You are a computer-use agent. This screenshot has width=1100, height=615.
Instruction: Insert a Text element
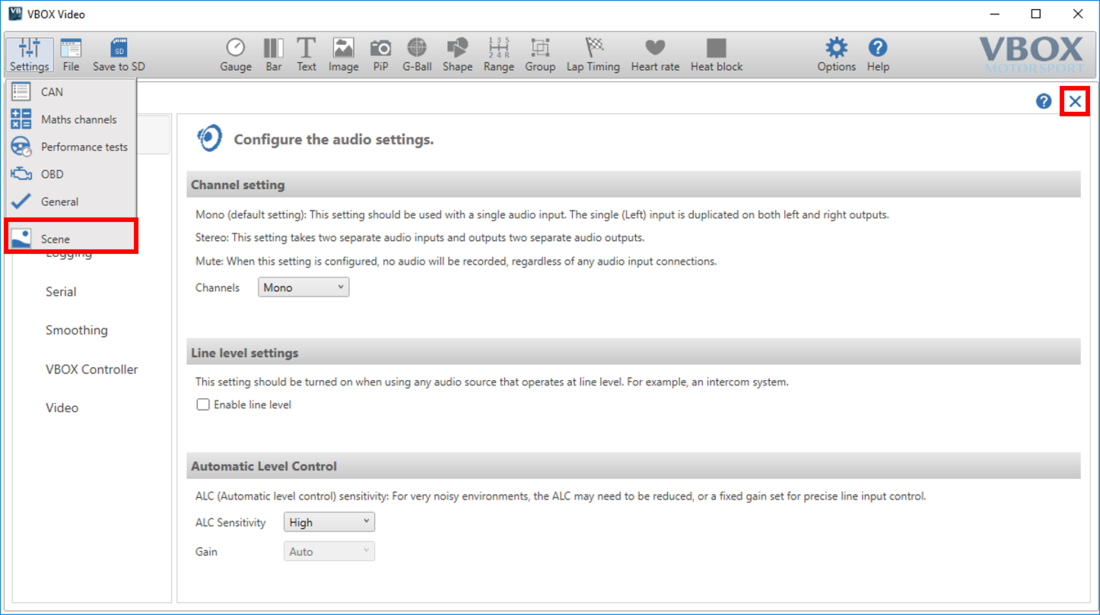tap(306, 55)
